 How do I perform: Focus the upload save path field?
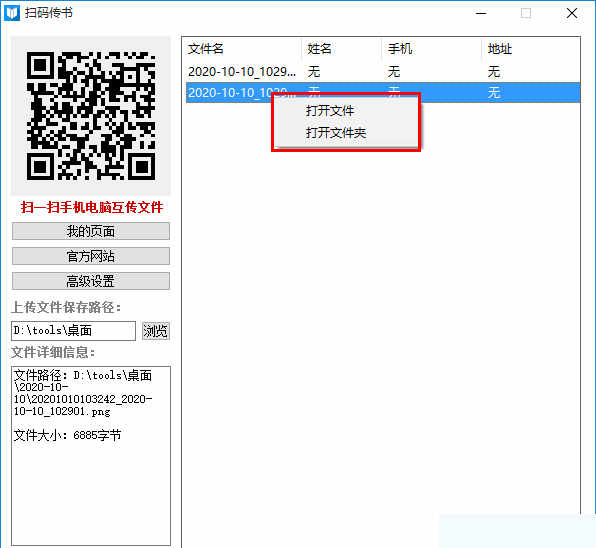[73, 331]
